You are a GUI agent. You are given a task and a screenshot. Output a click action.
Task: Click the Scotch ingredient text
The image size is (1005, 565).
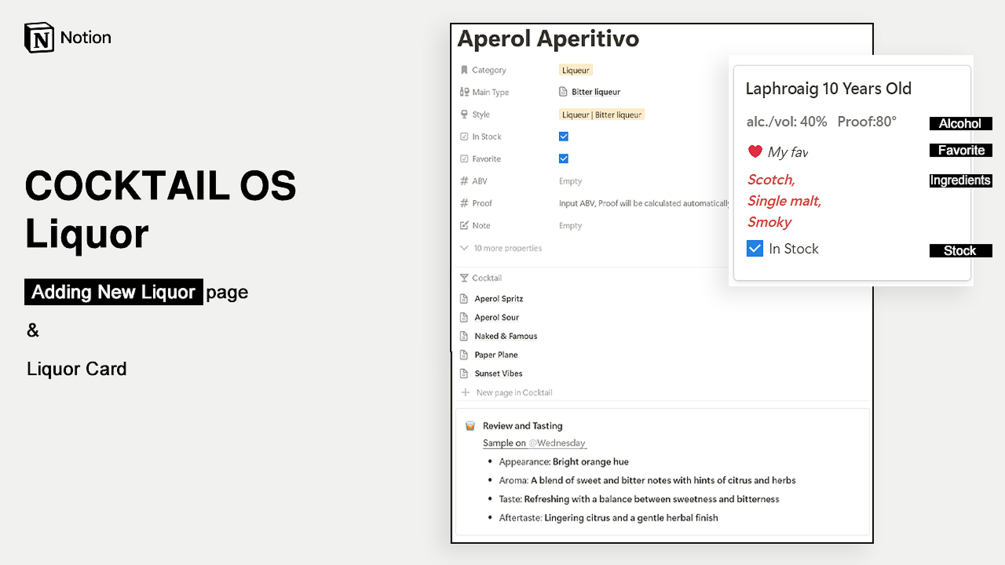click(771, 180)
